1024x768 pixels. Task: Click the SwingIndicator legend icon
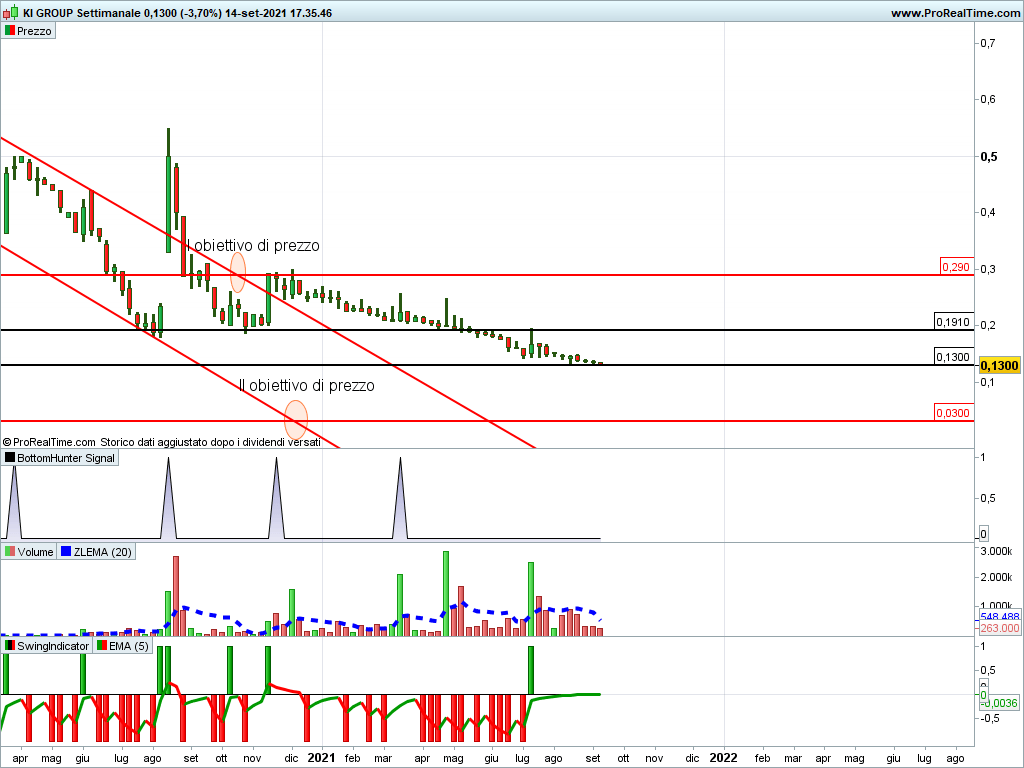[10, 646]
